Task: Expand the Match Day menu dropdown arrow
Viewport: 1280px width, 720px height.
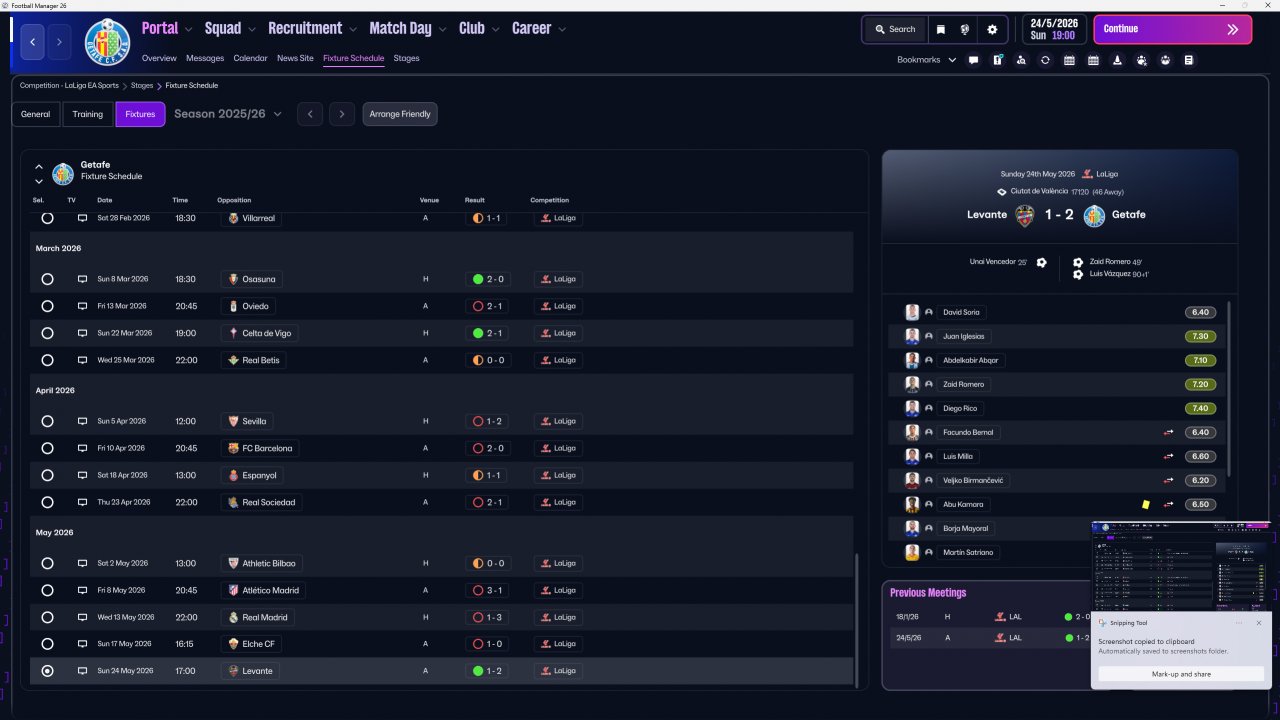Action: [x=443, y=30]
